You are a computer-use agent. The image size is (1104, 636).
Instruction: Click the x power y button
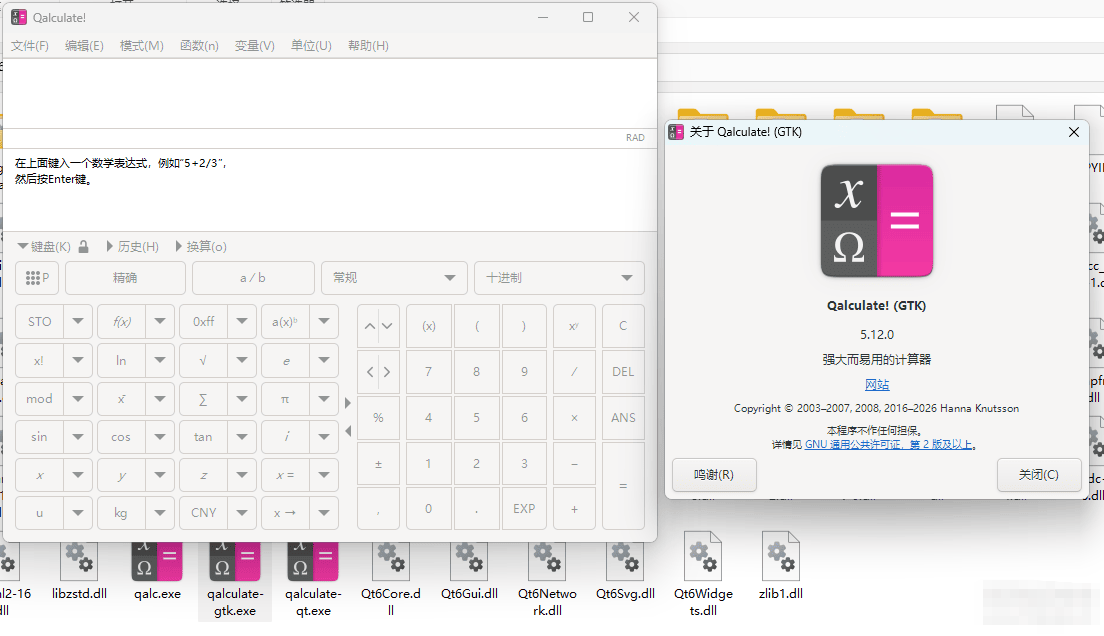pos(574,326)
